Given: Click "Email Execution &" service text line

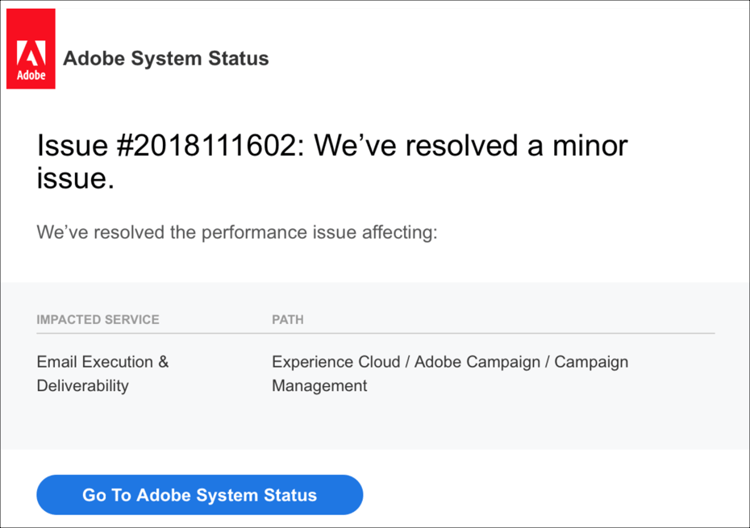Looking at the screenshot, I should [x=102, y=362].
